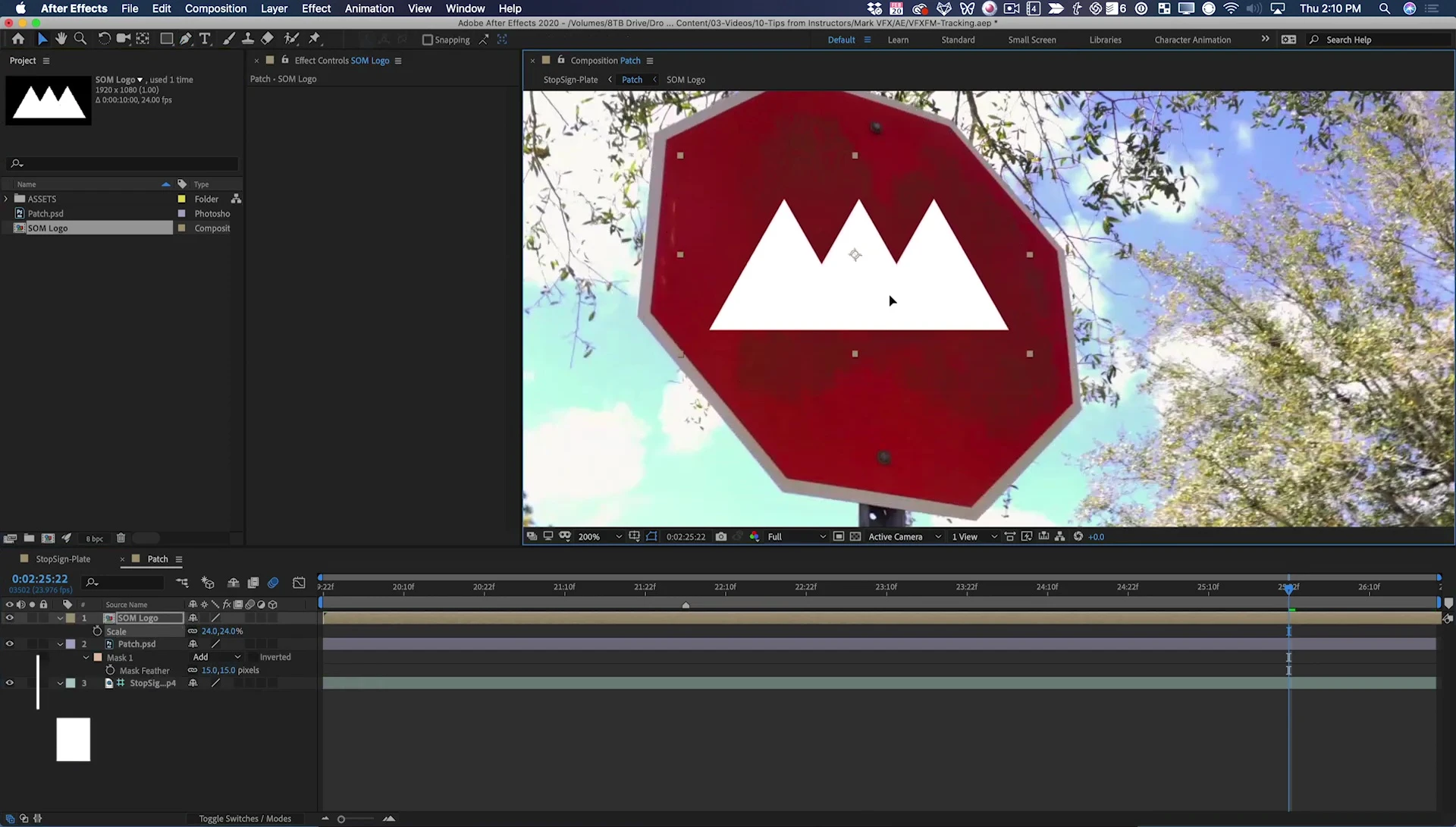Screen dimensions: 1456x827
Task: Toggle the Scale constrain proportions link
Action: [193, 631]
